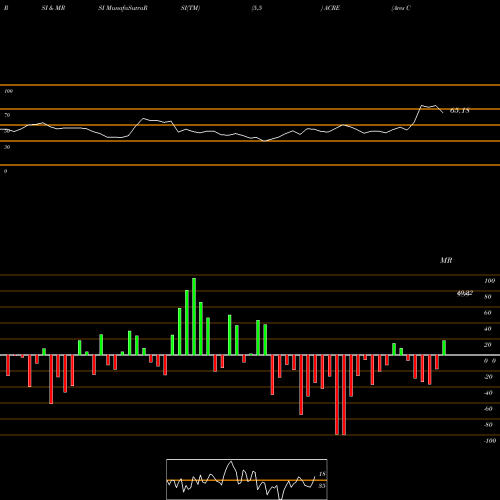The width and height of the screenshot is (500, 500).
Task: Select the "SI(TM)" header label
Action: [x=190, y=8]
